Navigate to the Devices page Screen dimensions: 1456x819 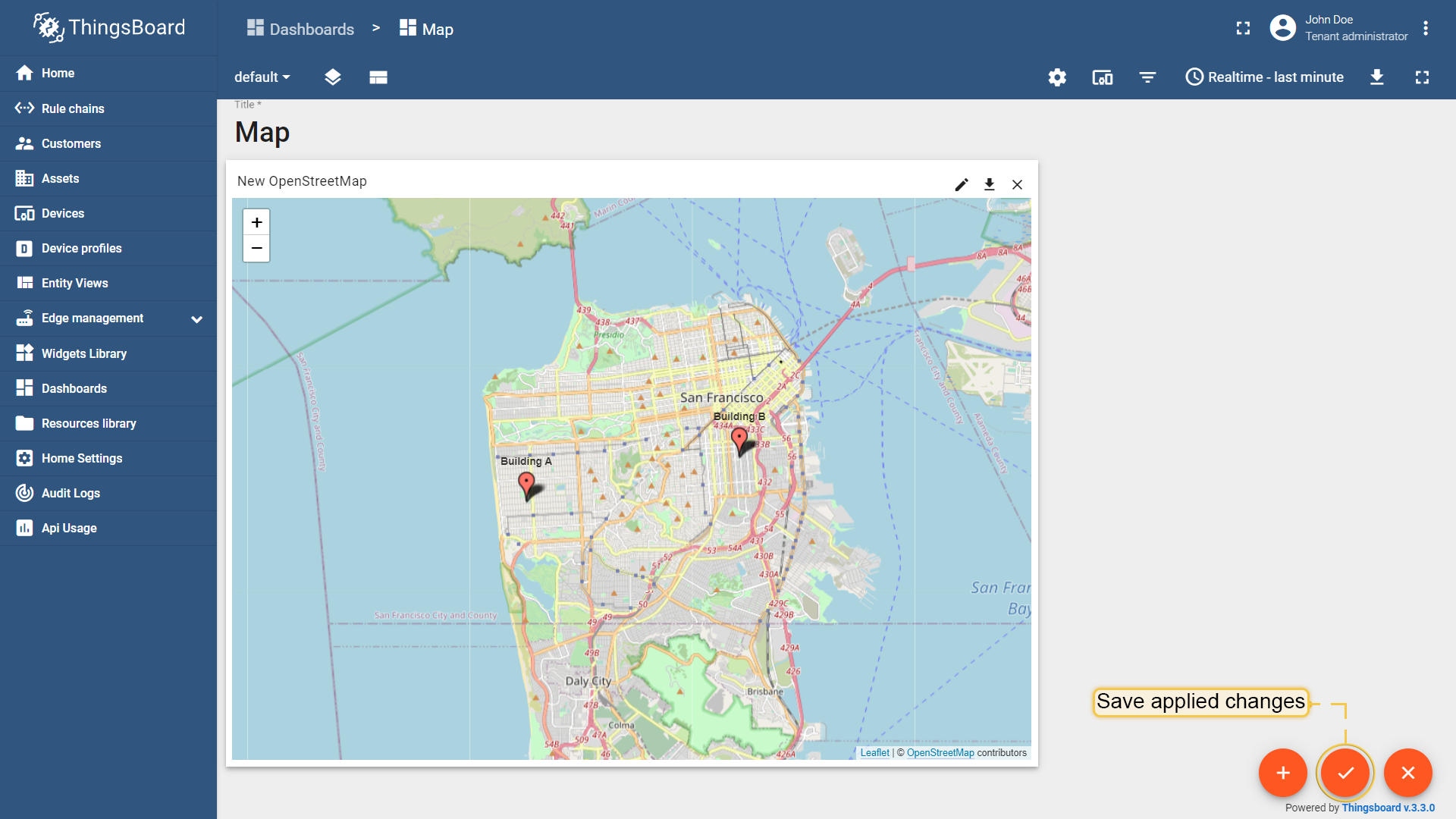point(108,213)
